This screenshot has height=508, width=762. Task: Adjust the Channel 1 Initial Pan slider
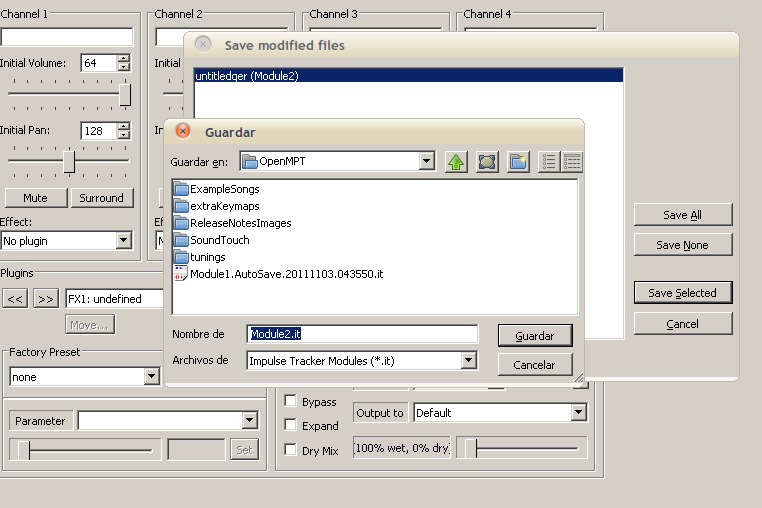click(x=69, y=161)
